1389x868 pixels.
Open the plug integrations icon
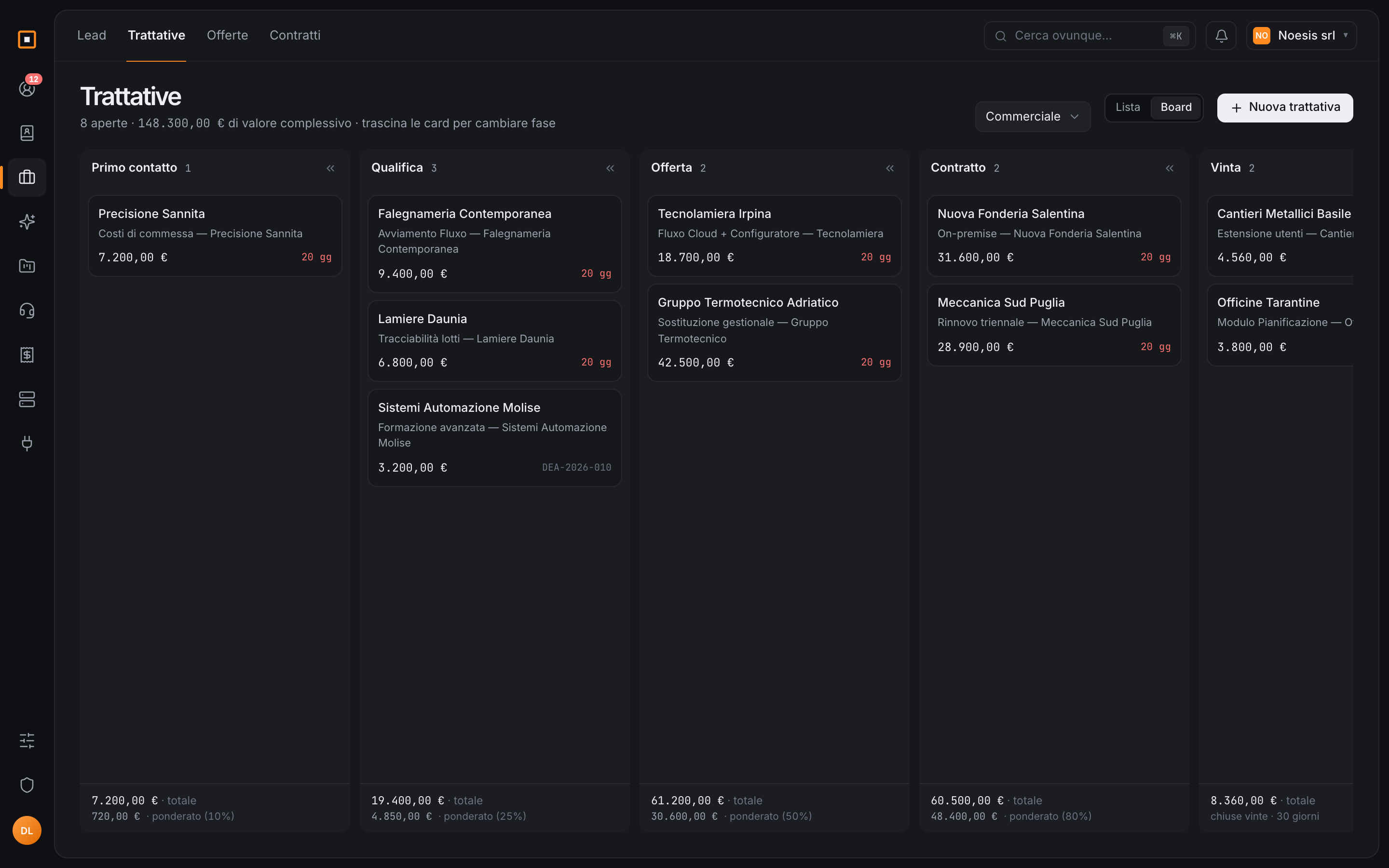[27, 443]
